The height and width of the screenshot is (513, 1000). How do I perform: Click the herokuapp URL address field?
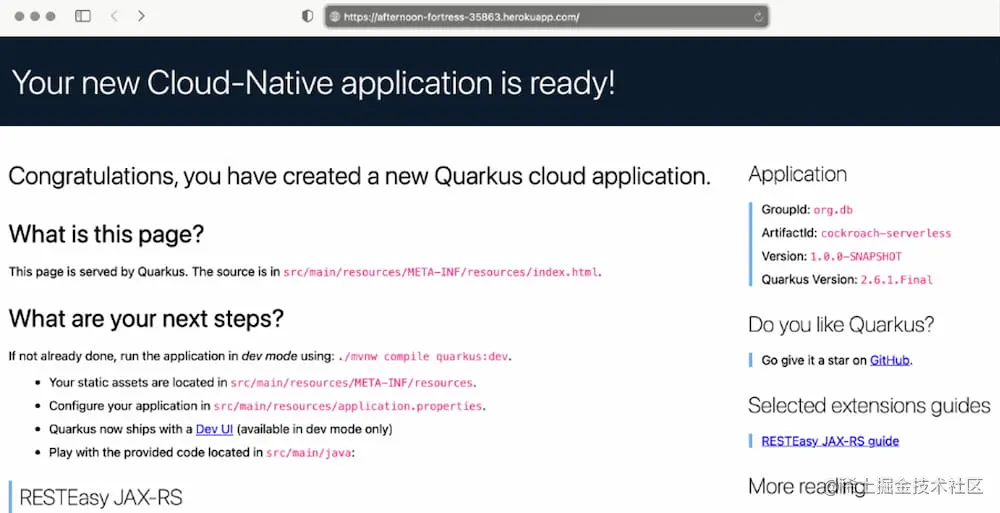[x=547, y=17]
